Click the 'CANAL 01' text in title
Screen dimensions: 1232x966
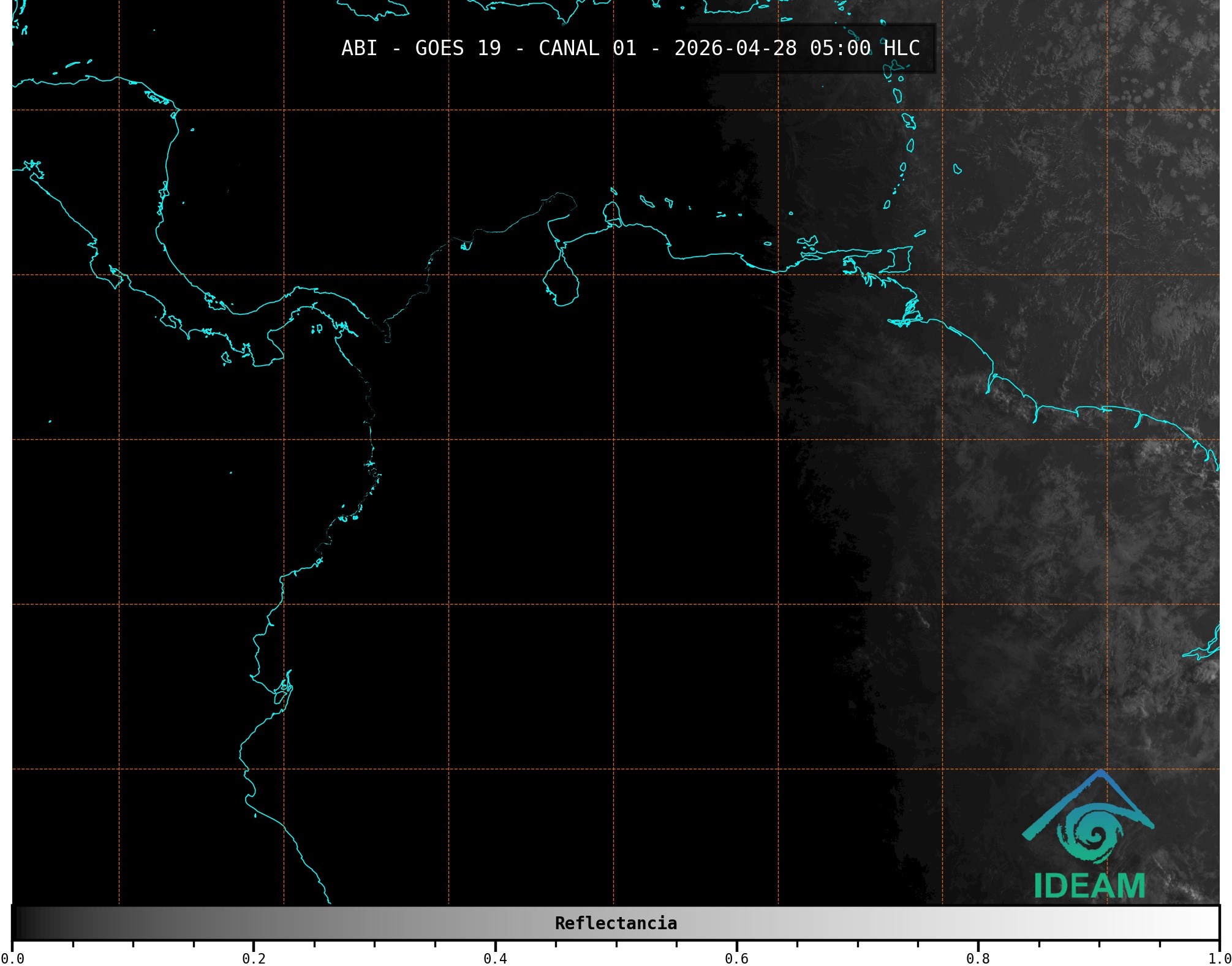[x=587, y=48]
